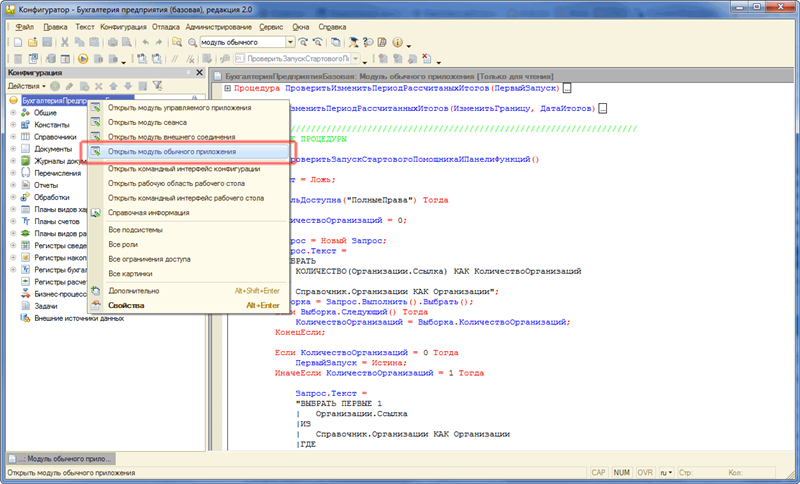Expand the Общие tree node
Viewport: 800px width, 484px height.
click(x=13, y=113)
